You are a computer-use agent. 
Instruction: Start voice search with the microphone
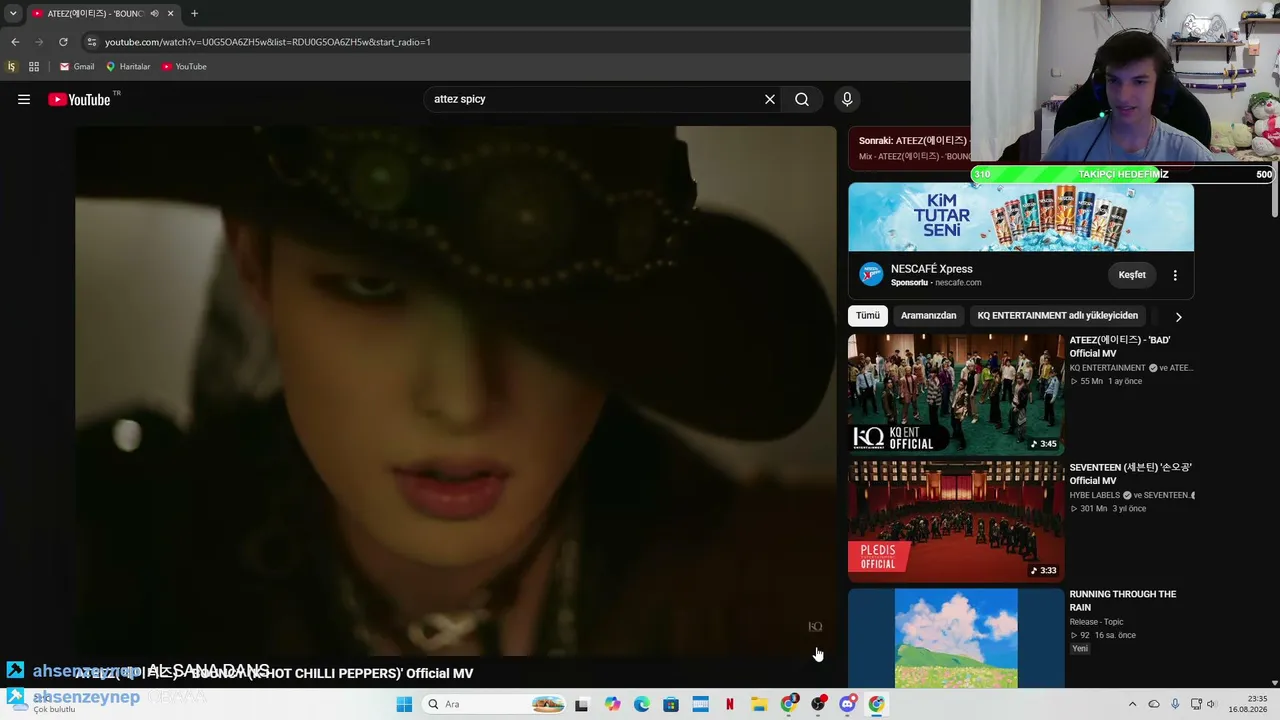(x=847, y=99)
